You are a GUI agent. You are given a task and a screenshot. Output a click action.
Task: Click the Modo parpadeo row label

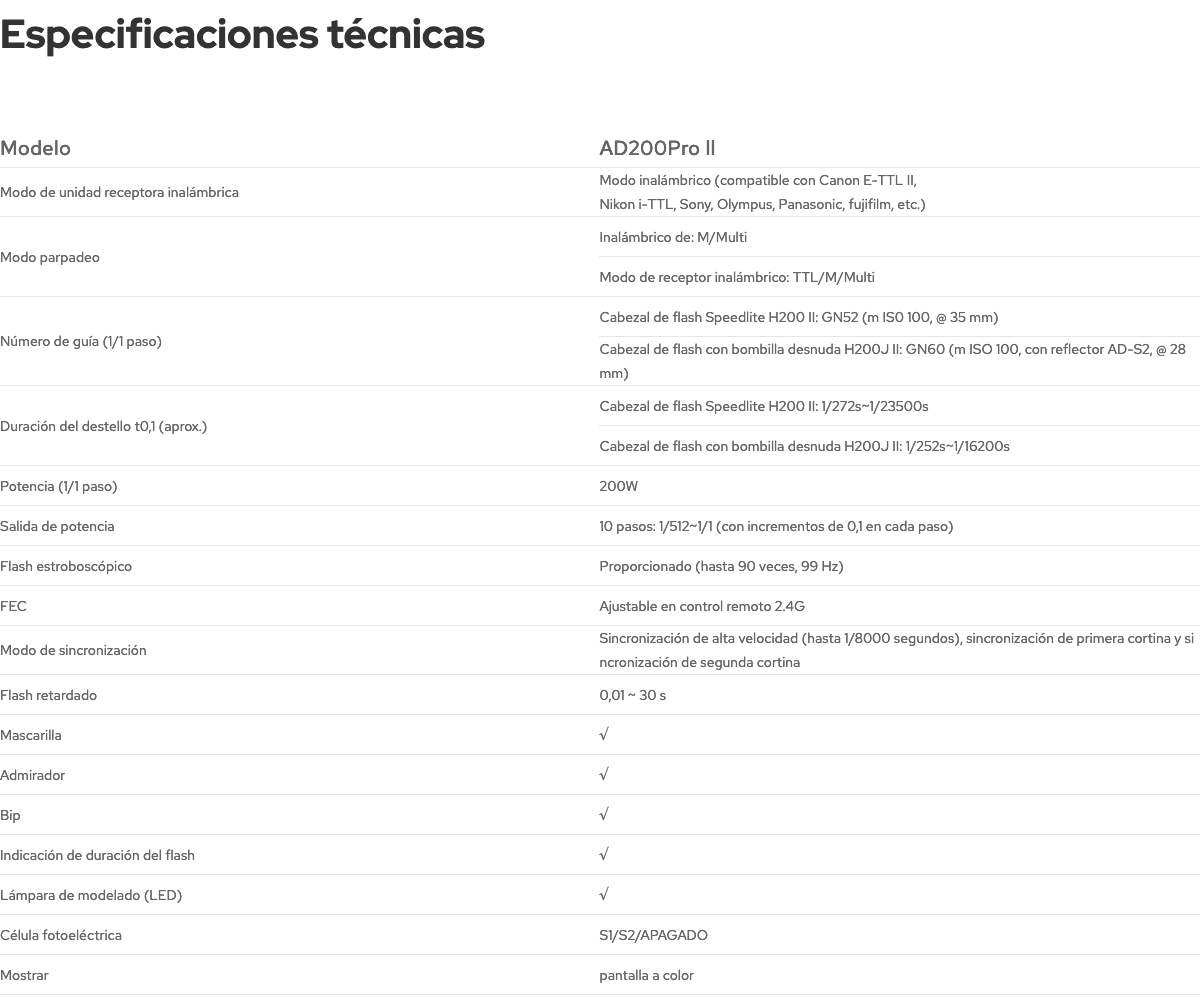coord(50,257)
